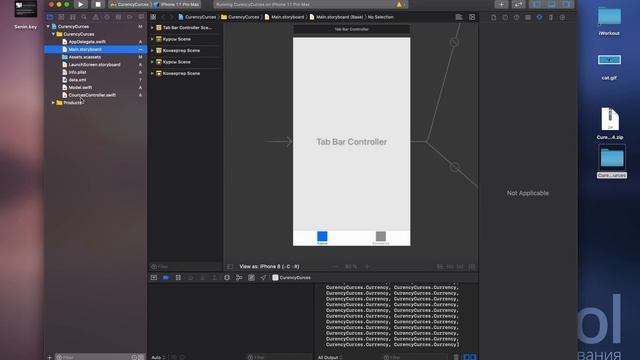Expand the first Курсы Scene
The width and height of the screenshot is (640, 360).
[152, 39]
